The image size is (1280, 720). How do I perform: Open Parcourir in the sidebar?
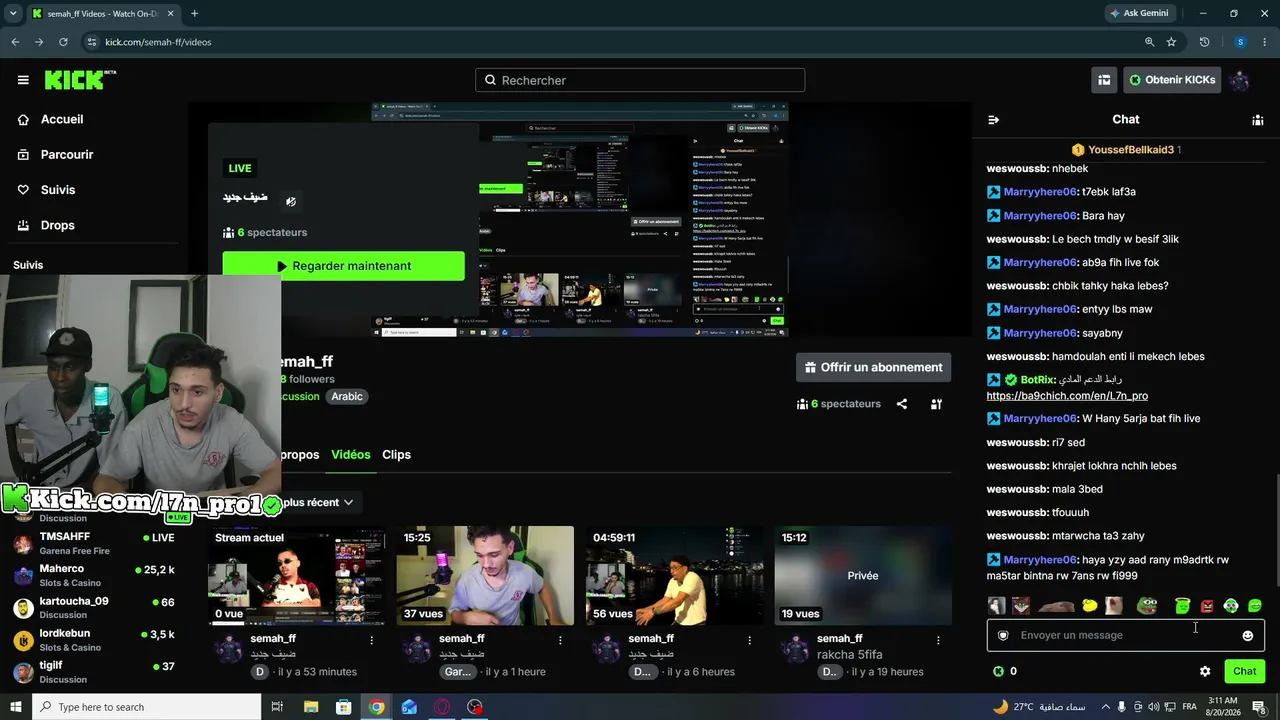pyautogui.click(x=55, y=155)
